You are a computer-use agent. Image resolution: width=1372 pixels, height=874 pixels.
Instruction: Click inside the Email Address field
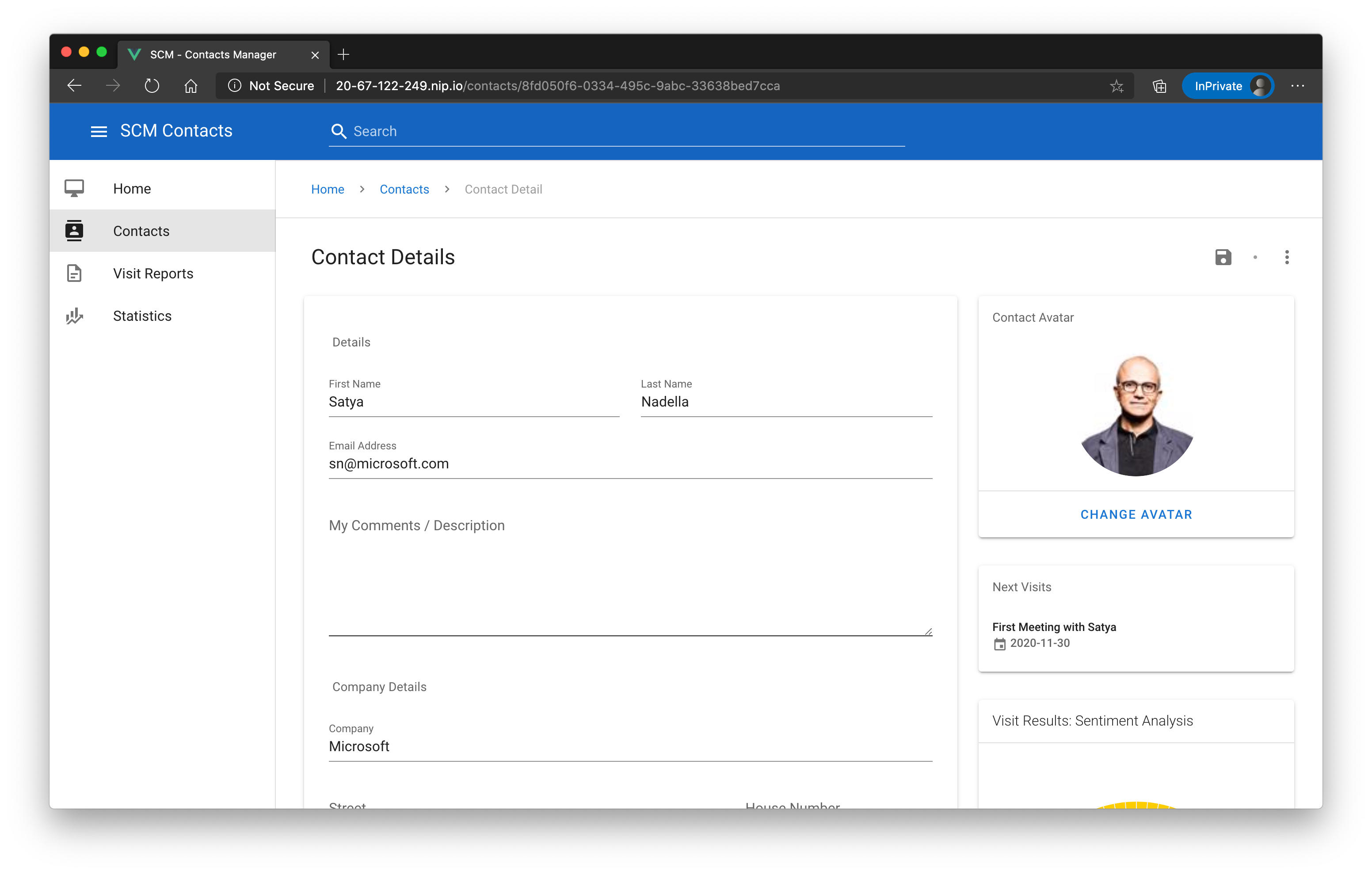(x=627, y=463)
